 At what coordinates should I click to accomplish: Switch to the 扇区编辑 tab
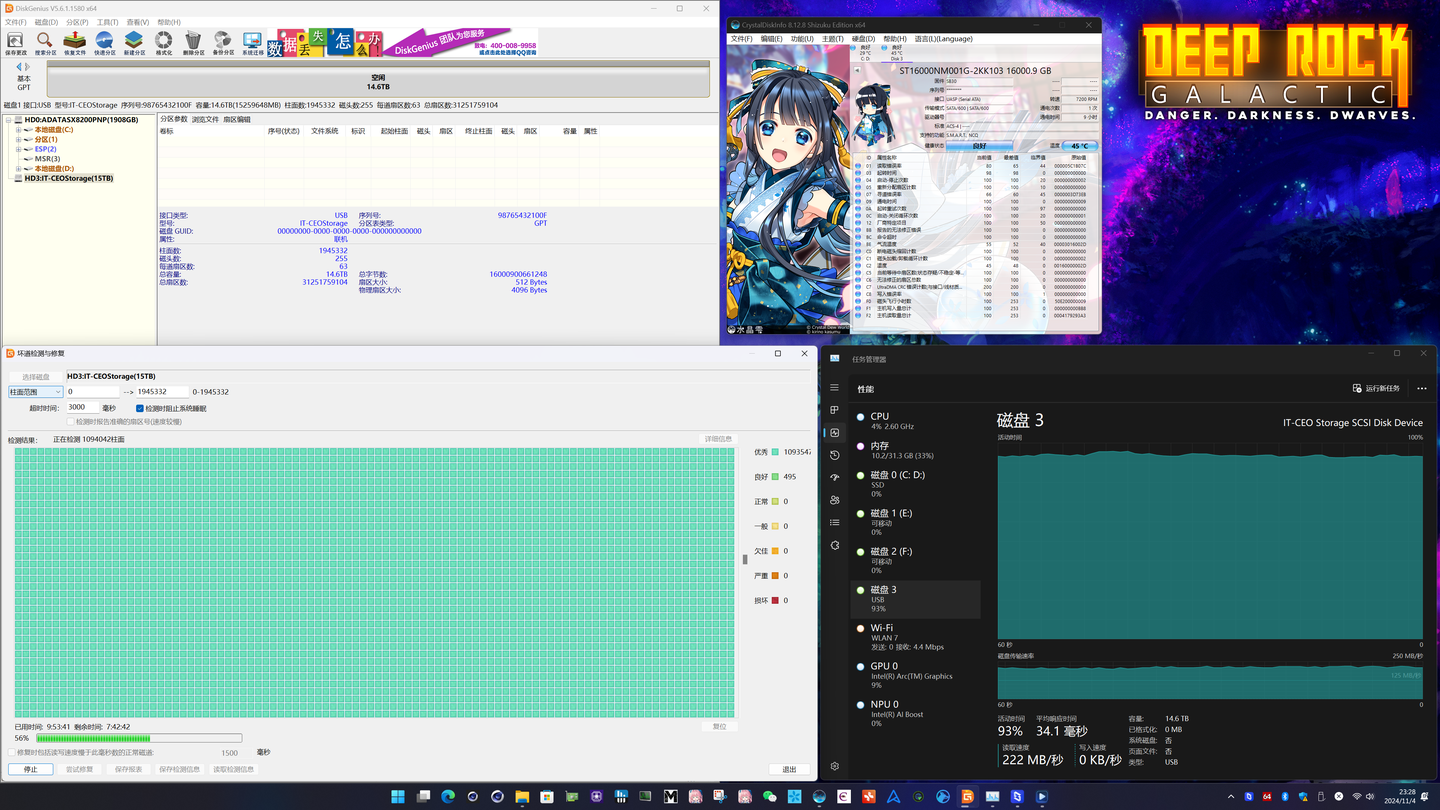(237, 120)
